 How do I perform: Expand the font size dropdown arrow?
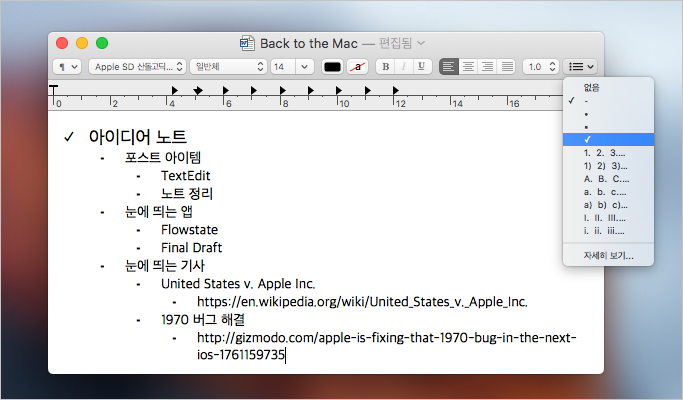point(304,67)
